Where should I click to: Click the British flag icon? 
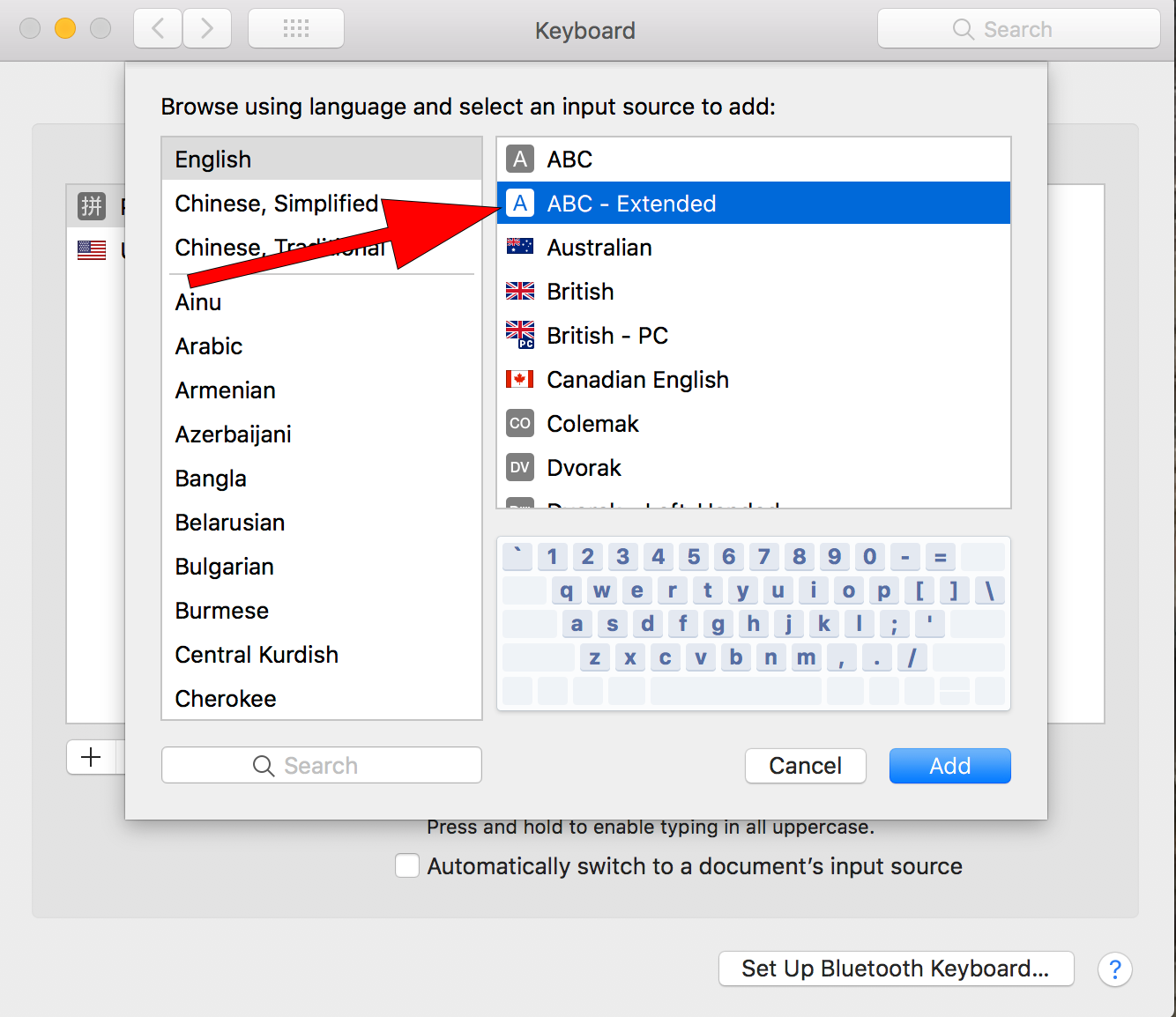click(519, 291)
